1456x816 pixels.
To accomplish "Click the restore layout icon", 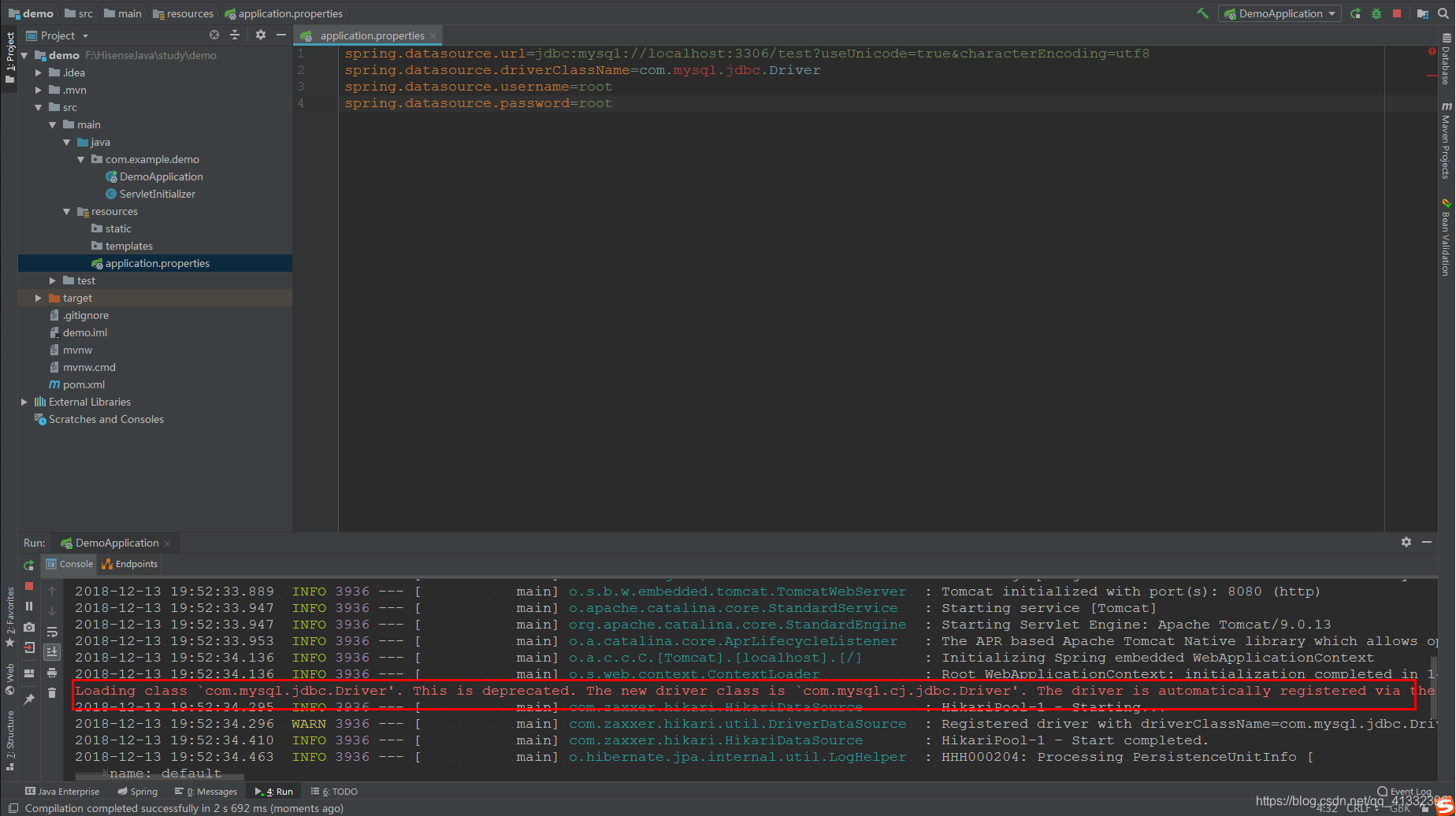I will point(29,673).
